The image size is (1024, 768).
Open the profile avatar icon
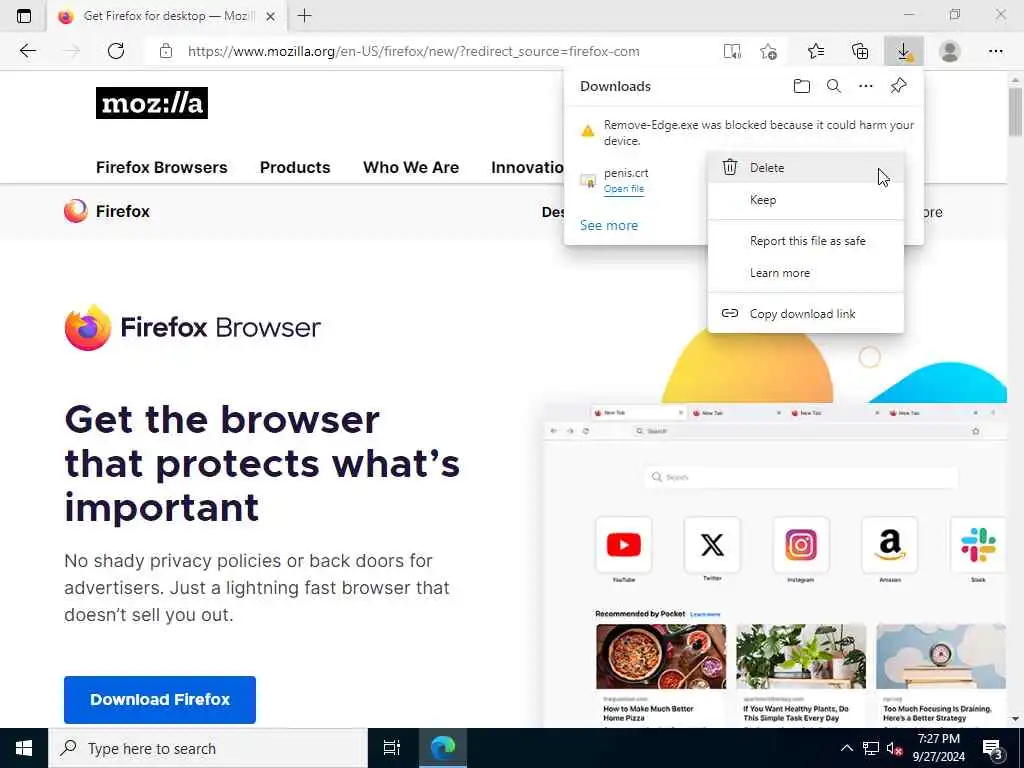[x=950, y=51]
